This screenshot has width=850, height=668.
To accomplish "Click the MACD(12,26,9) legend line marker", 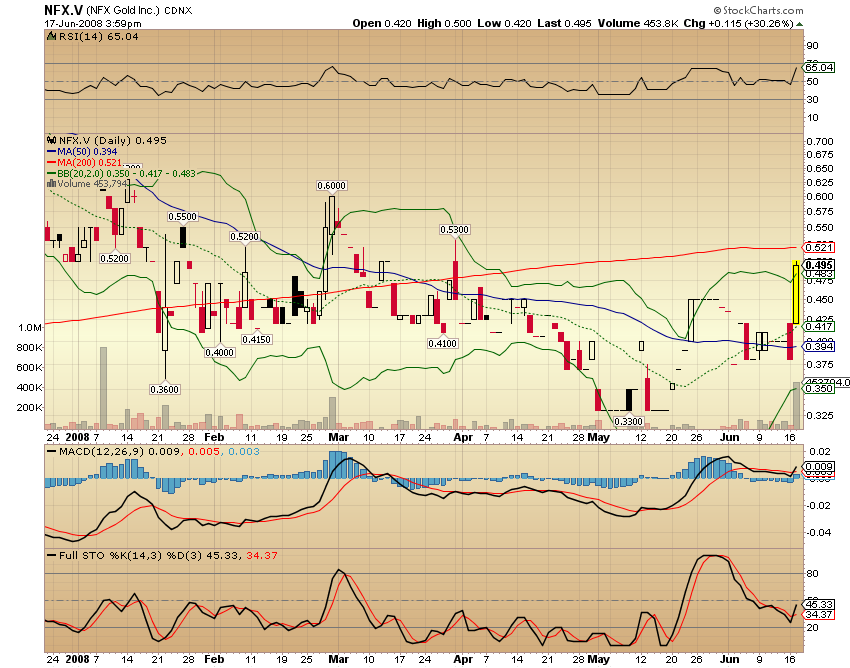I will tap(51, 453).
